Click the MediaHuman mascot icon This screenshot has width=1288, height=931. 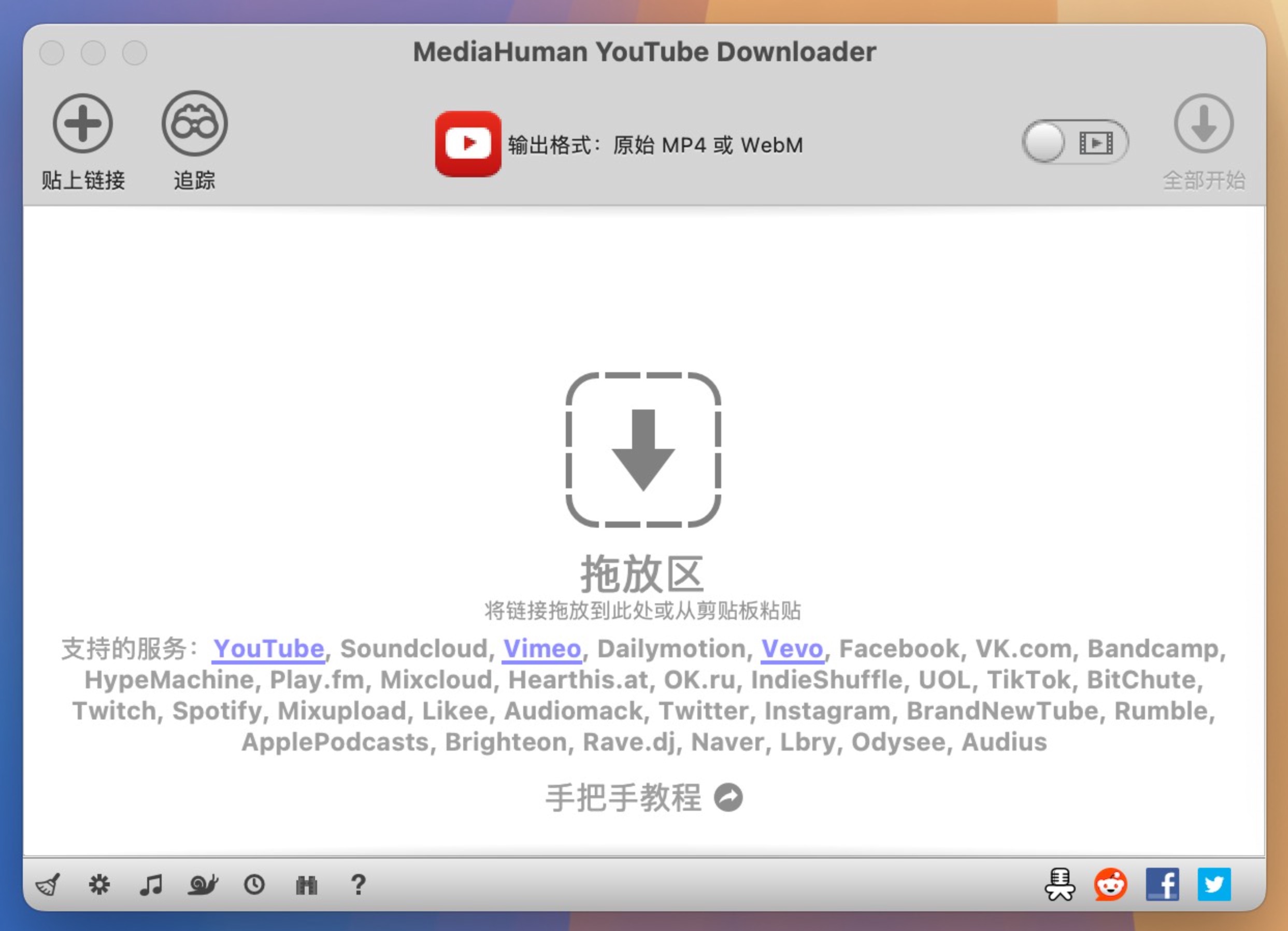click(1059, 884)
